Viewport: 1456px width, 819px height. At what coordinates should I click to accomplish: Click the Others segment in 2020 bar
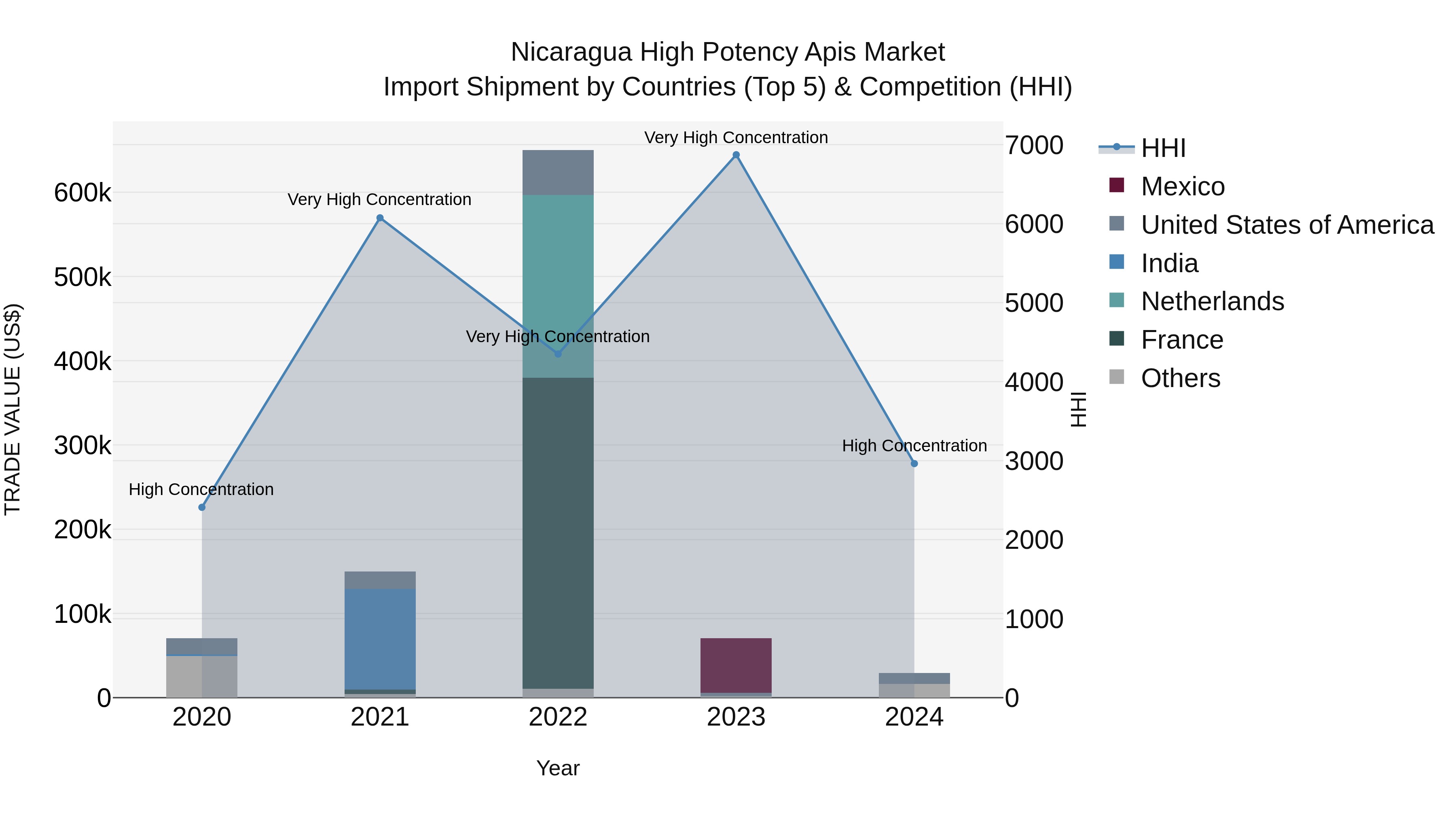pos(202,677)
